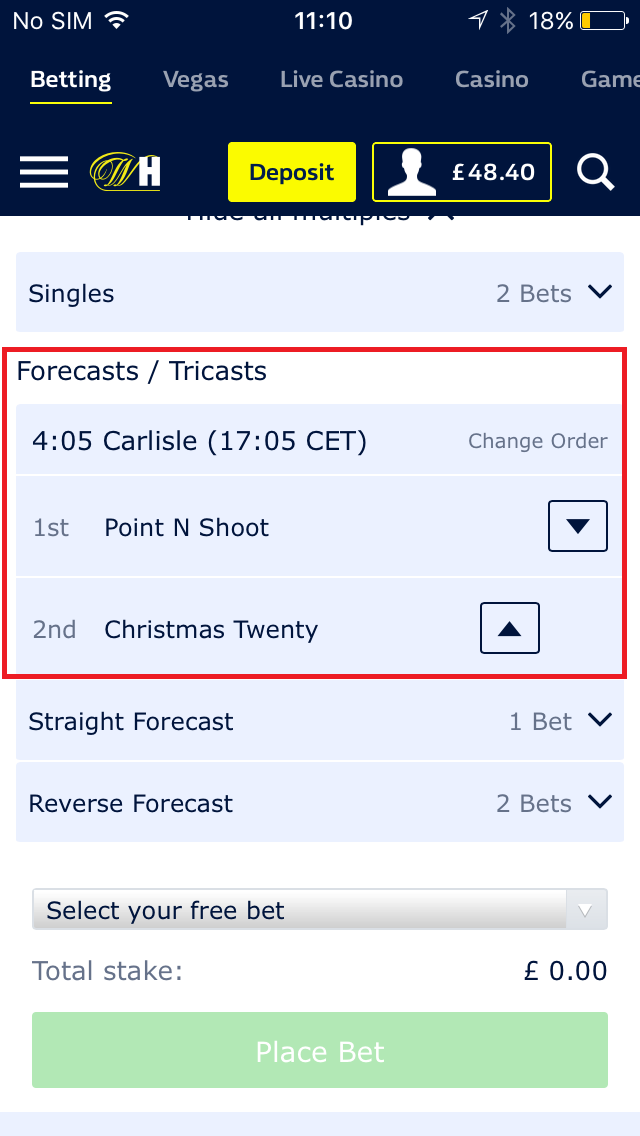Screen dimensions: 640x1136
Task: Move Point N Shoot down using the arrow
Action: tap(577, 526)
